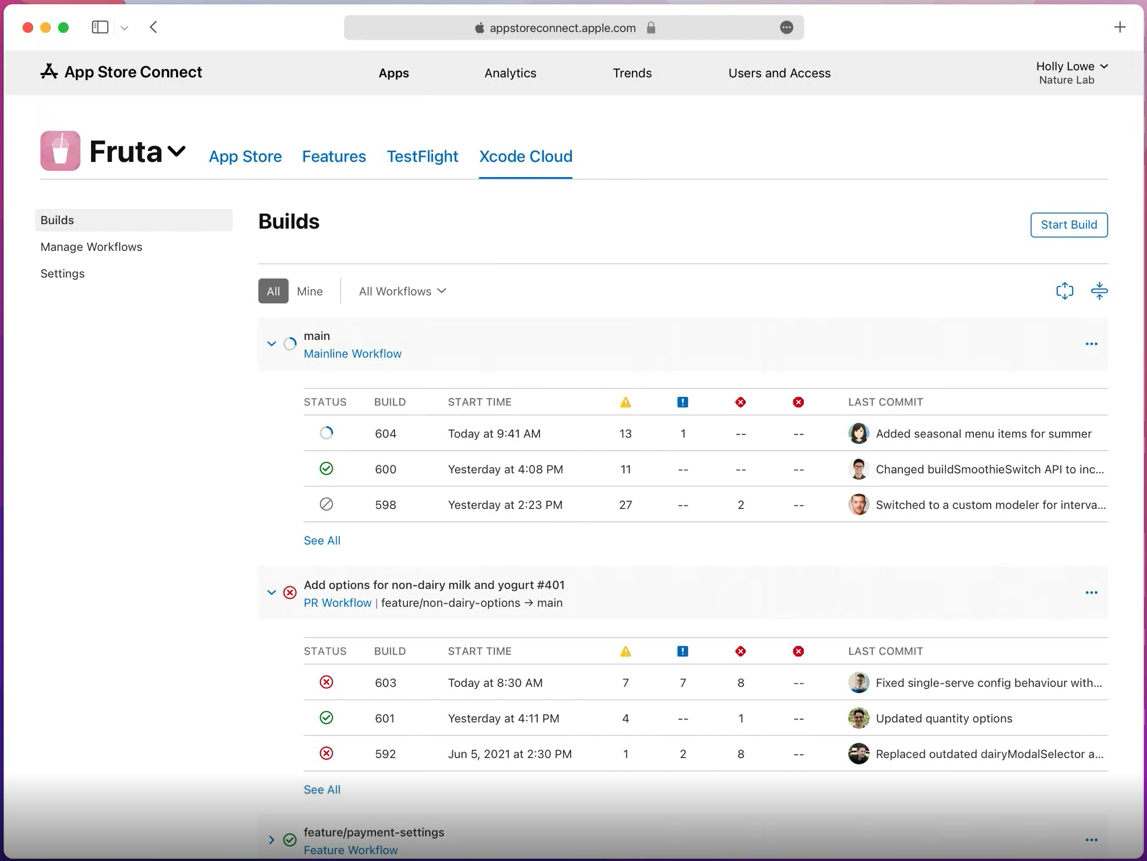The image size is (1147, 861).
Task: Collapse all build groups icon
Action: click(1099, 290)
